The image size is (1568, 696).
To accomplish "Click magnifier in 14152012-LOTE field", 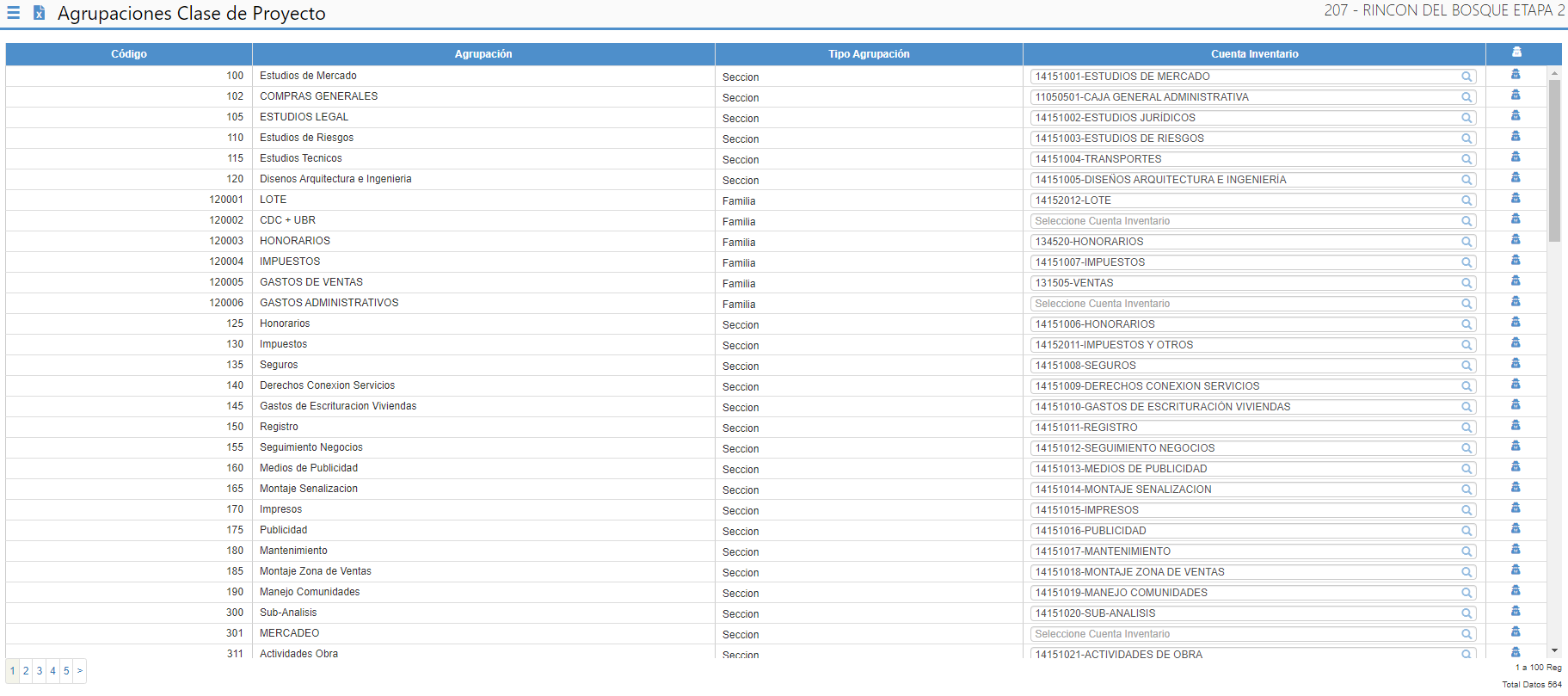I will [1467, 200].
